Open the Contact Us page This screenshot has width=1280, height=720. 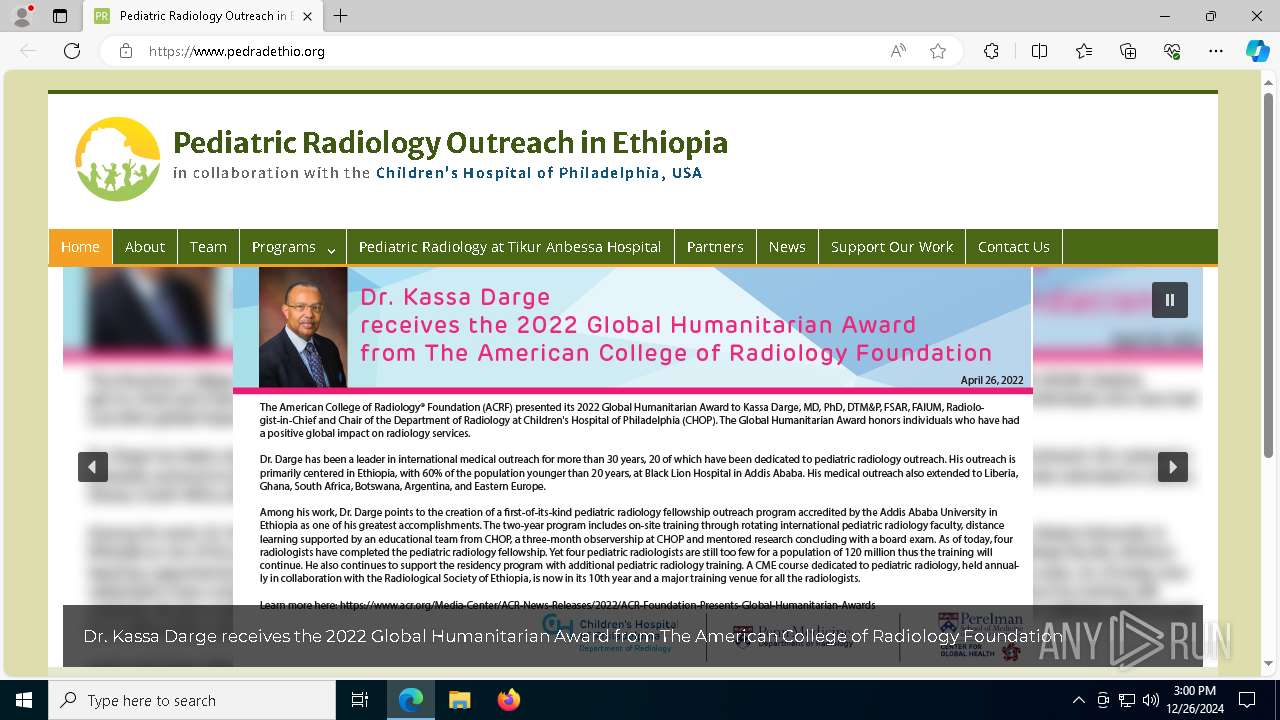coord(1014,247)
